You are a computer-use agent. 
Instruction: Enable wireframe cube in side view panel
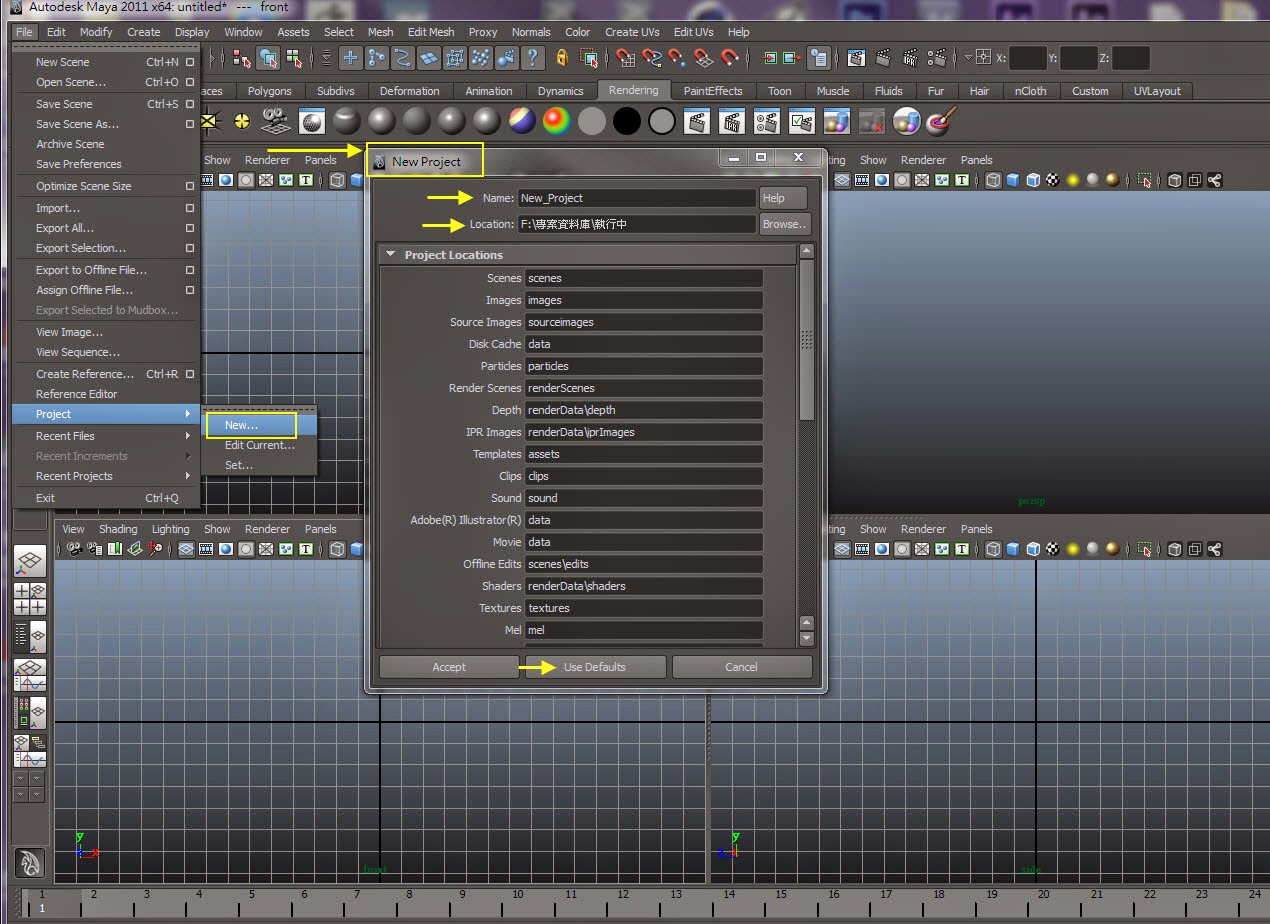993,549
